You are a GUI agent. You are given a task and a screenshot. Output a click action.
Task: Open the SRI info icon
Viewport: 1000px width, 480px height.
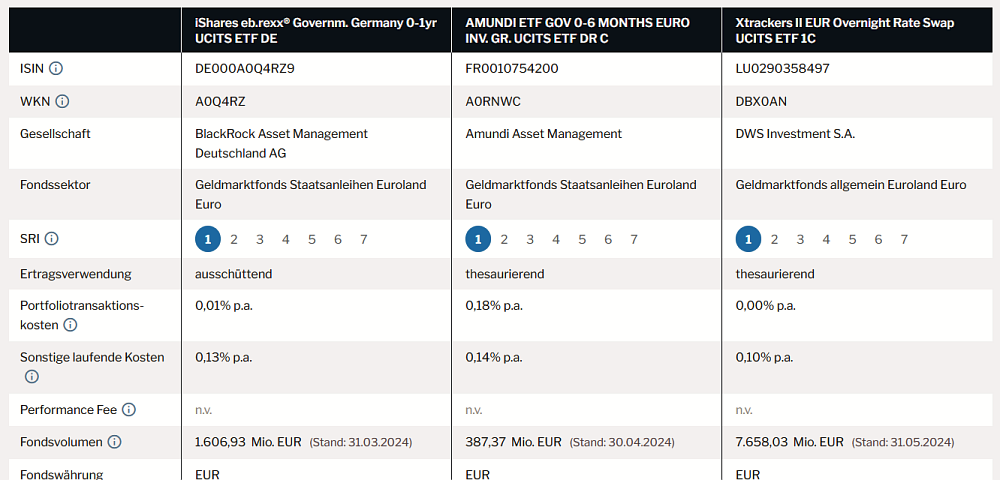[x=52, y=239]
